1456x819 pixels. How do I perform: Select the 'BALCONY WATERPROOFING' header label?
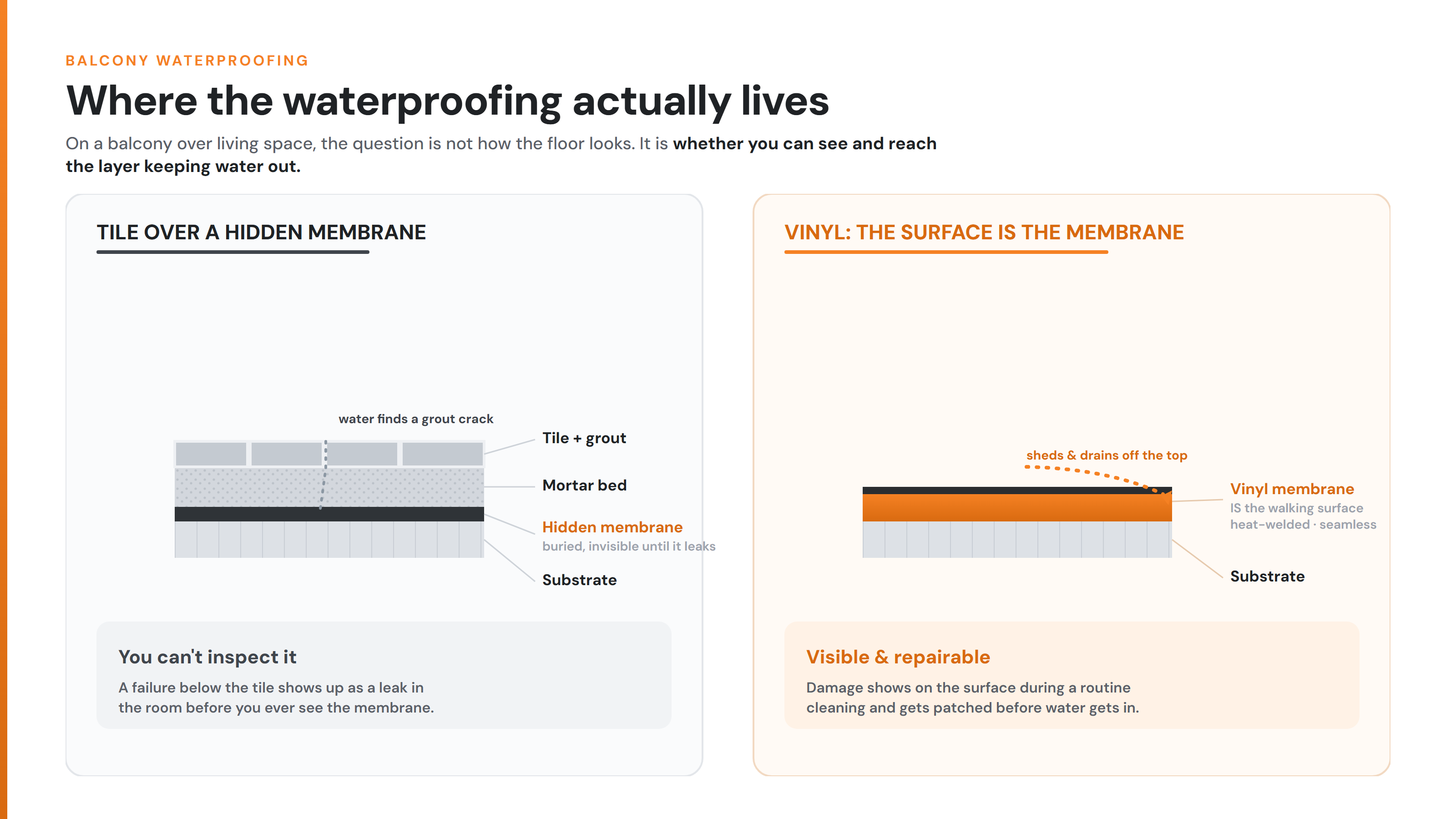[x=187, y=61]
